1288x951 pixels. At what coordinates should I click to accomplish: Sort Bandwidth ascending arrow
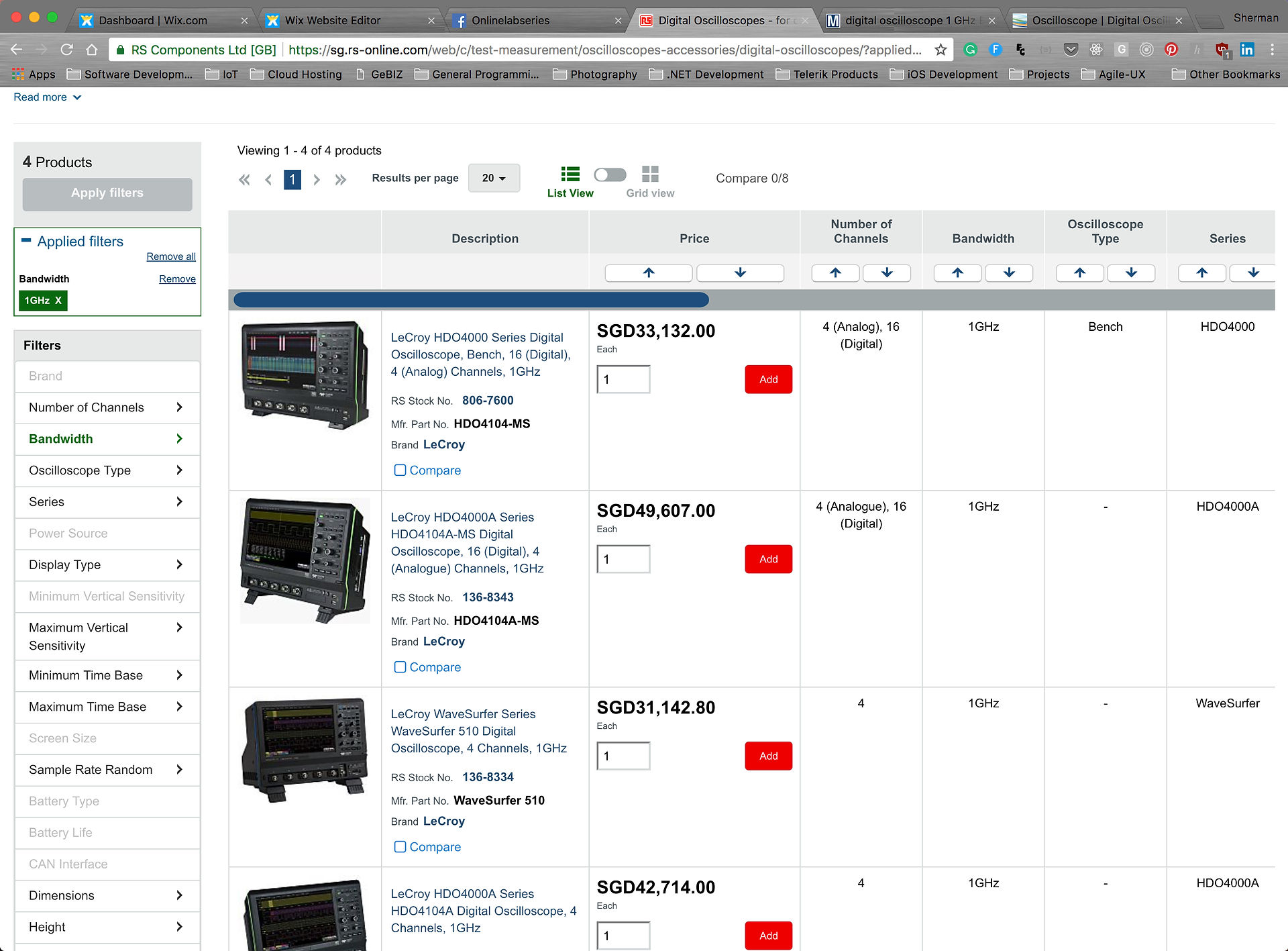pyautogui.click(x=957, y=272)
